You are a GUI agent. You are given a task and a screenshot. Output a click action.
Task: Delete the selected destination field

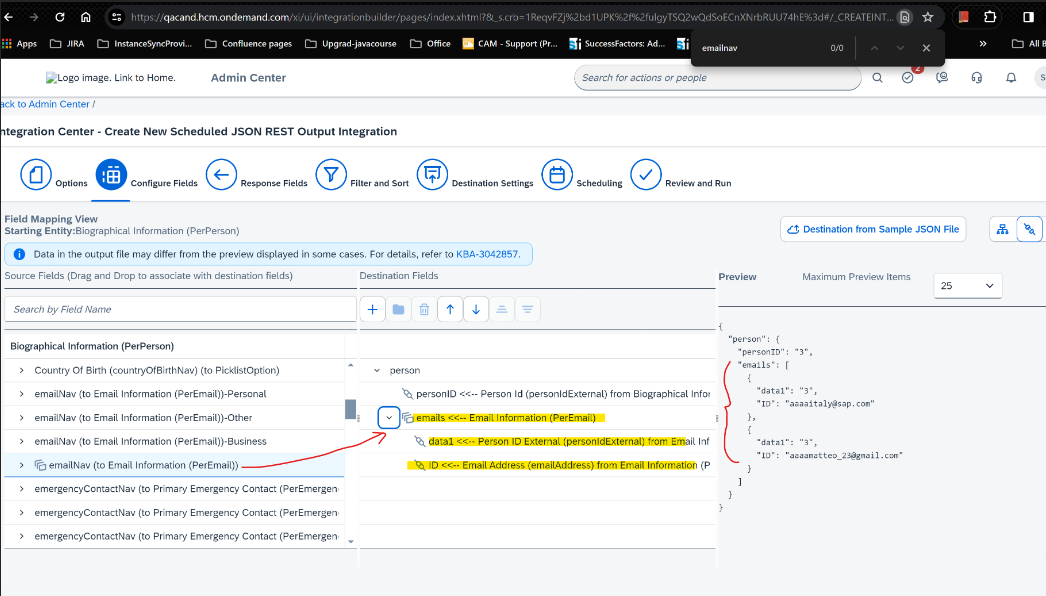pos(424,310)
